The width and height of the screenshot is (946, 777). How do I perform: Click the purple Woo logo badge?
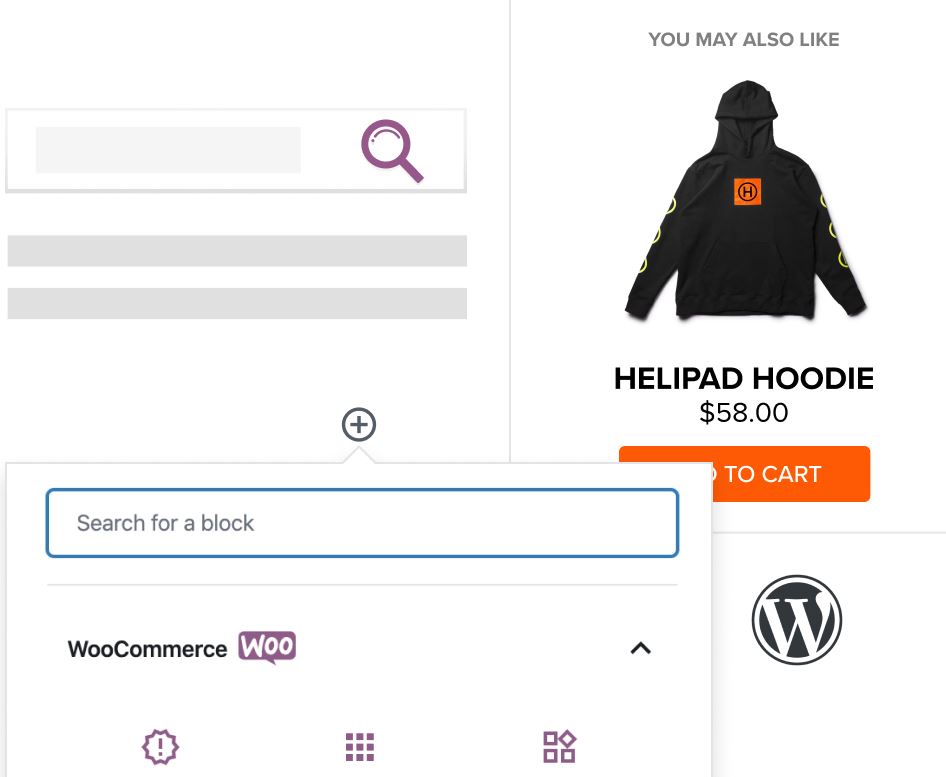267,648
